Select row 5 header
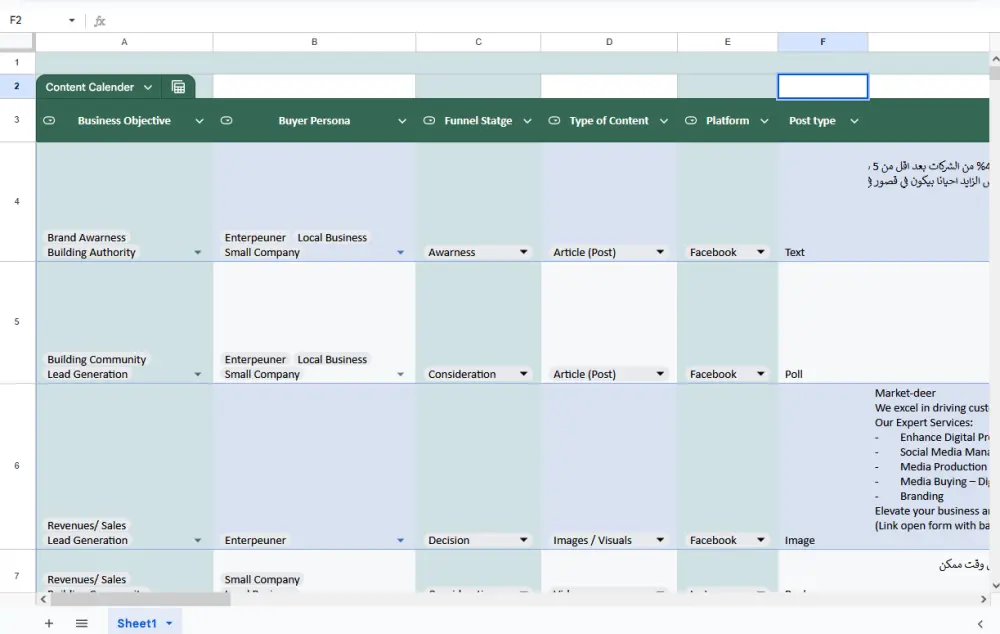Image resolution: width=1000 pixels, height=634 pixels. [17, 322]
